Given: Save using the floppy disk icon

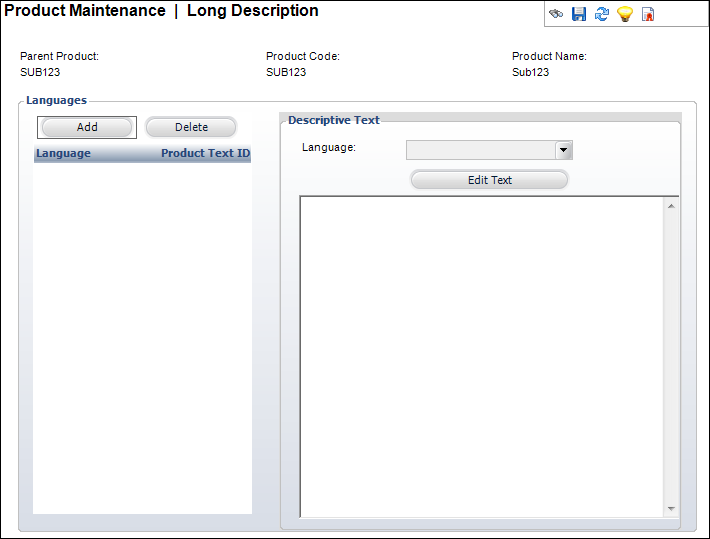Looking at the screenshot, I should pos(579,14).
